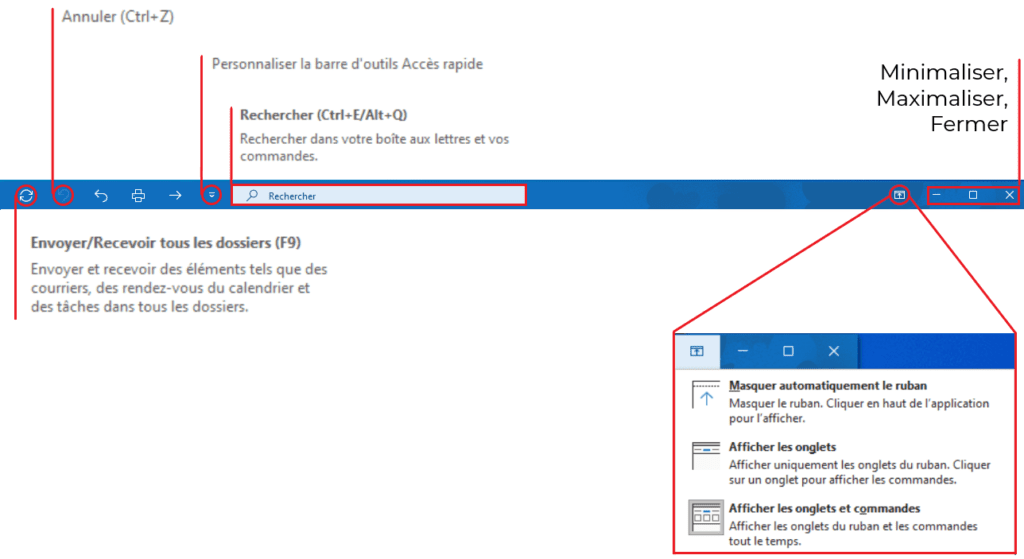Click inside the Rechercher search field
1024x559 pixels.
click(390, 196)
